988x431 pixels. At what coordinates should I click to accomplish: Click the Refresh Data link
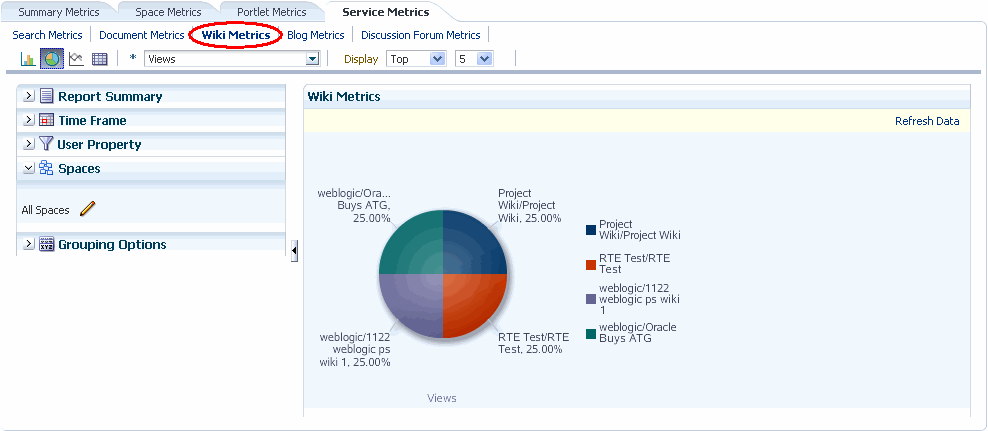(x=927, y=121)
